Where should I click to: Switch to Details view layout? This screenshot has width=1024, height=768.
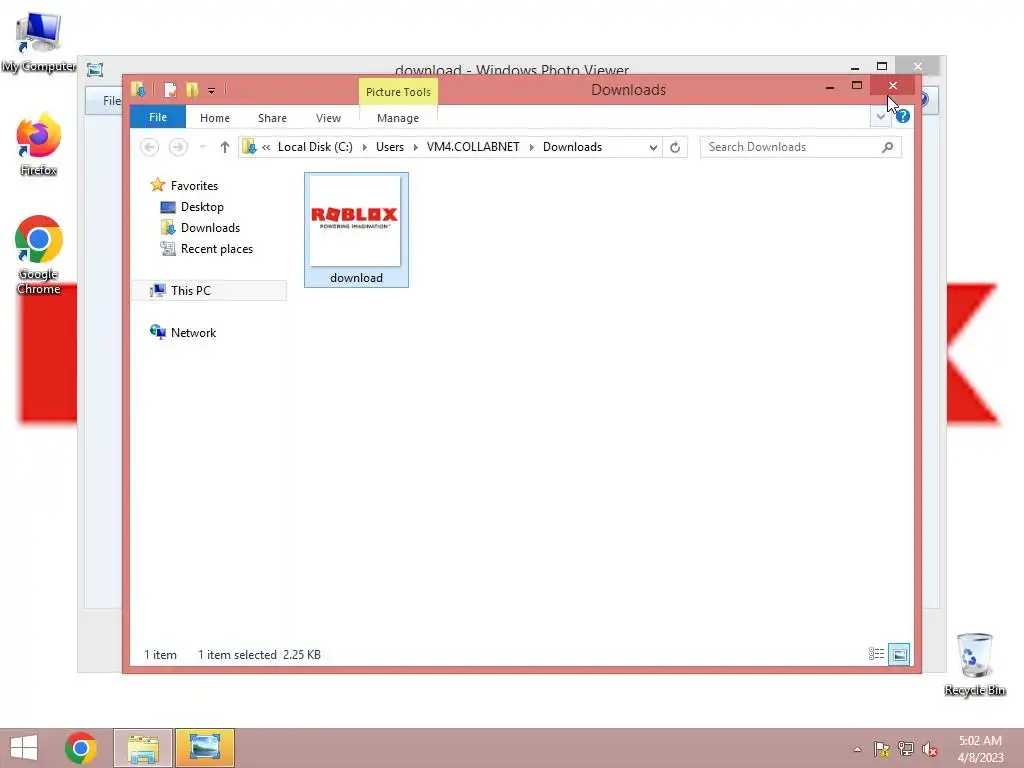coord(876,654)
